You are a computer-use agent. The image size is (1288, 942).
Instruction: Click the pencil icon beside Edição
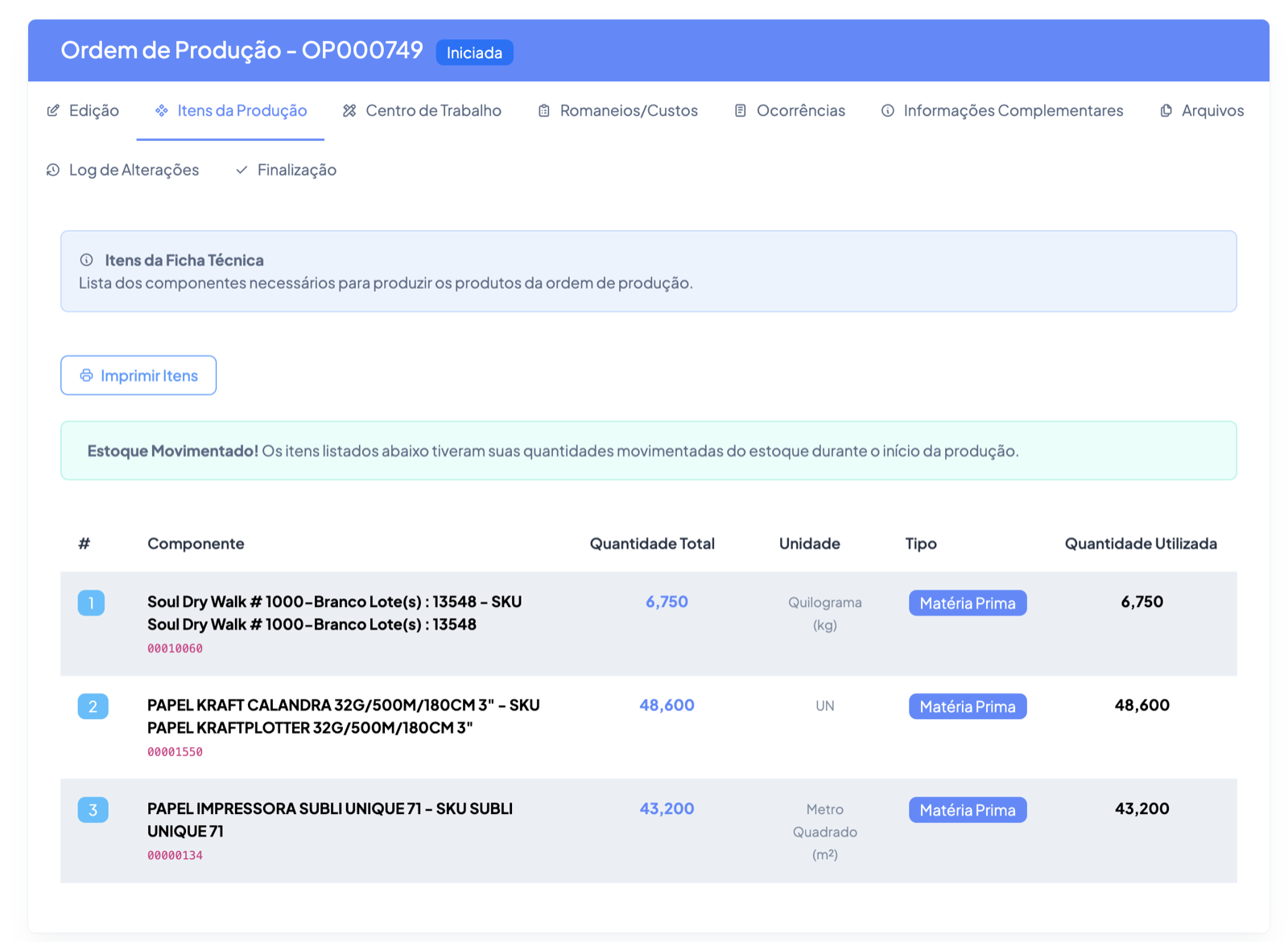(x=53, y=110)
